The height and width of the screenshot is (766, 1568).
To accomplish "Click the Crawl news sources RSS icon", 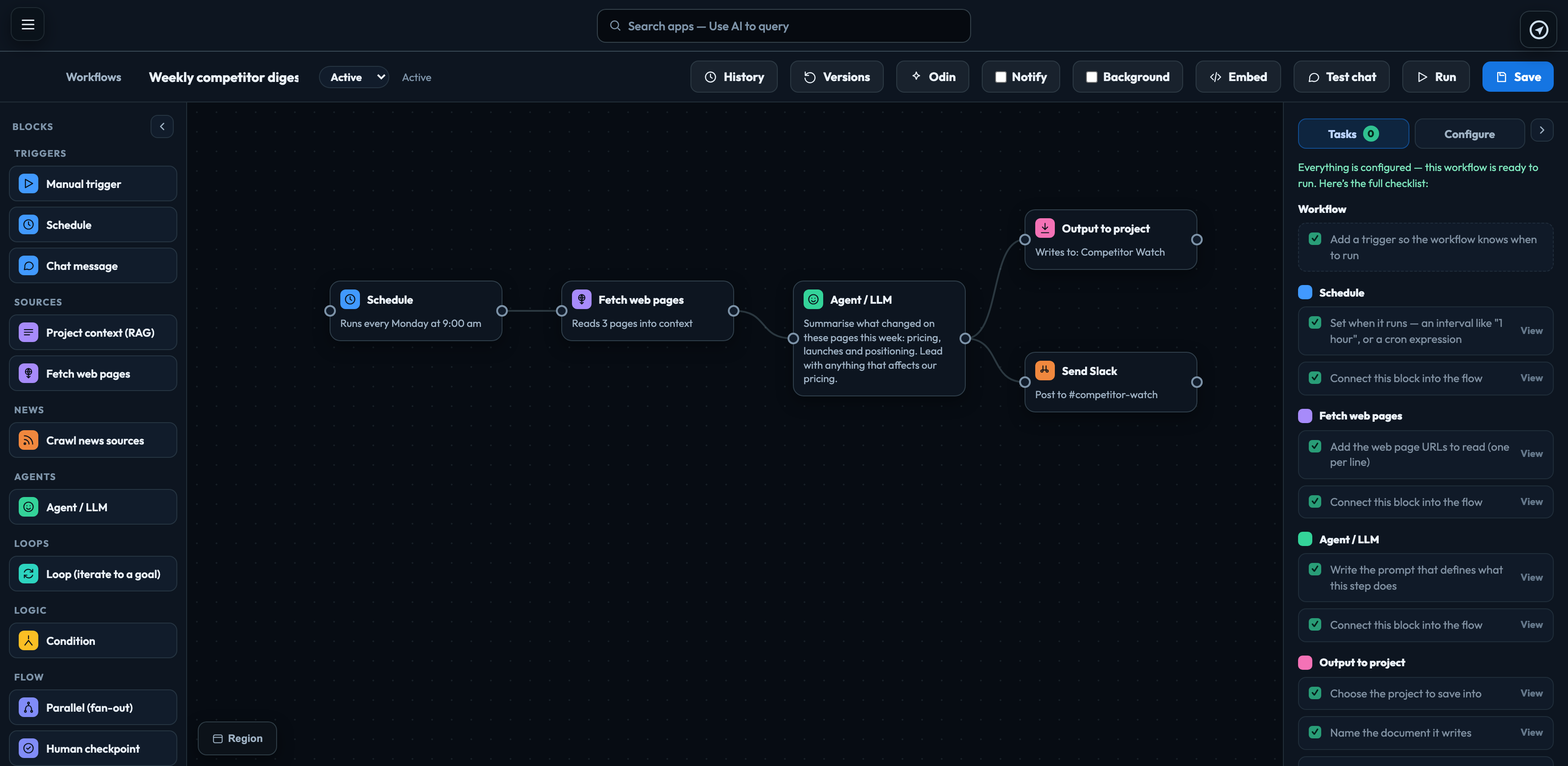I will pyautogui.click(x=29, y=440).
